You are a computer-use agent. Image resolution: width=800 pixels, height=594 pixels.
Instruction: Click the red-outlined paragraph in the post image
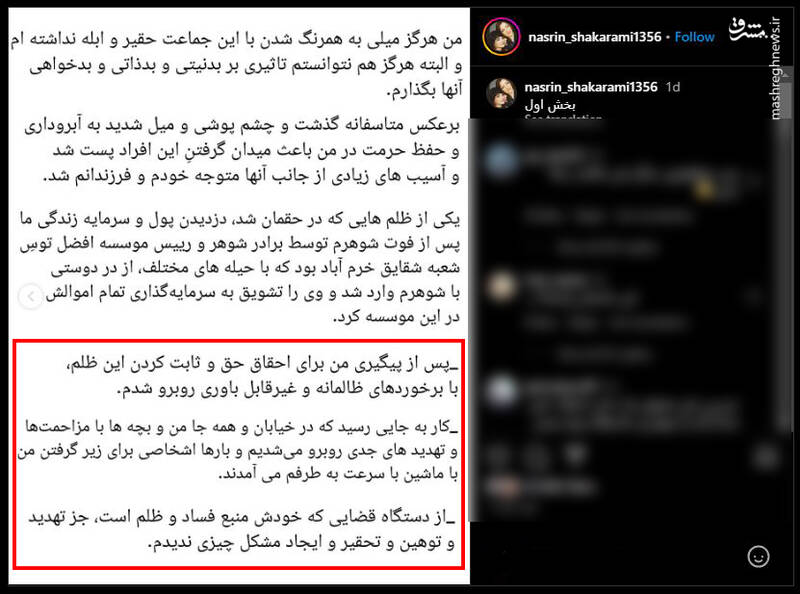[239, 454]
